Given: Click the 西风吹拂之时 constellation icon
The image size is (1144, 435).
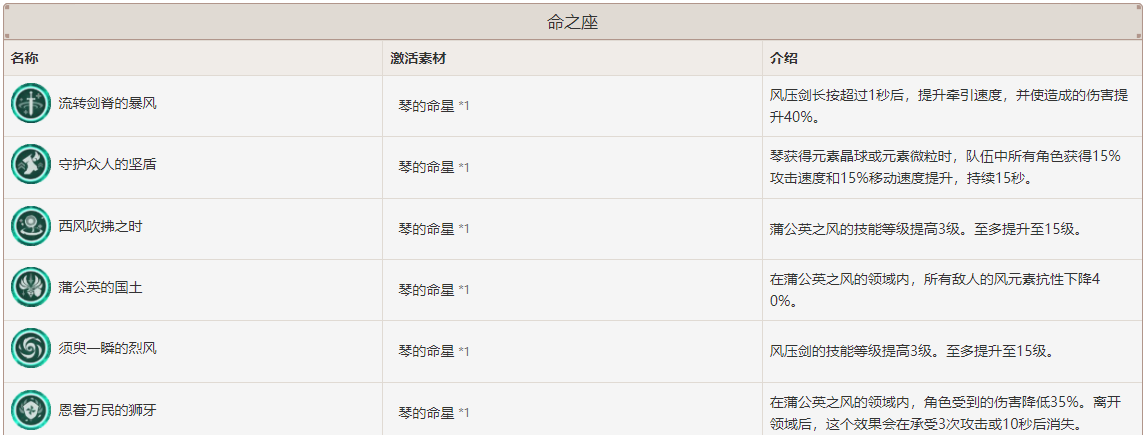Looking at the screenshot, I should tap(31, 226).
